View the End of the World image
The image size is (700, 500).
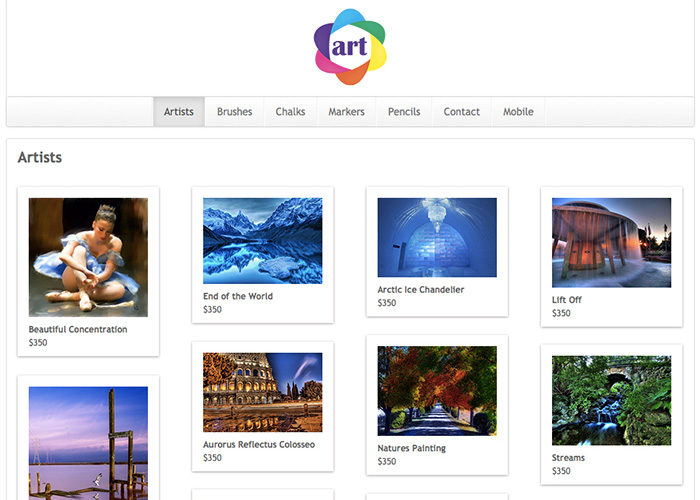pos(262,241)
